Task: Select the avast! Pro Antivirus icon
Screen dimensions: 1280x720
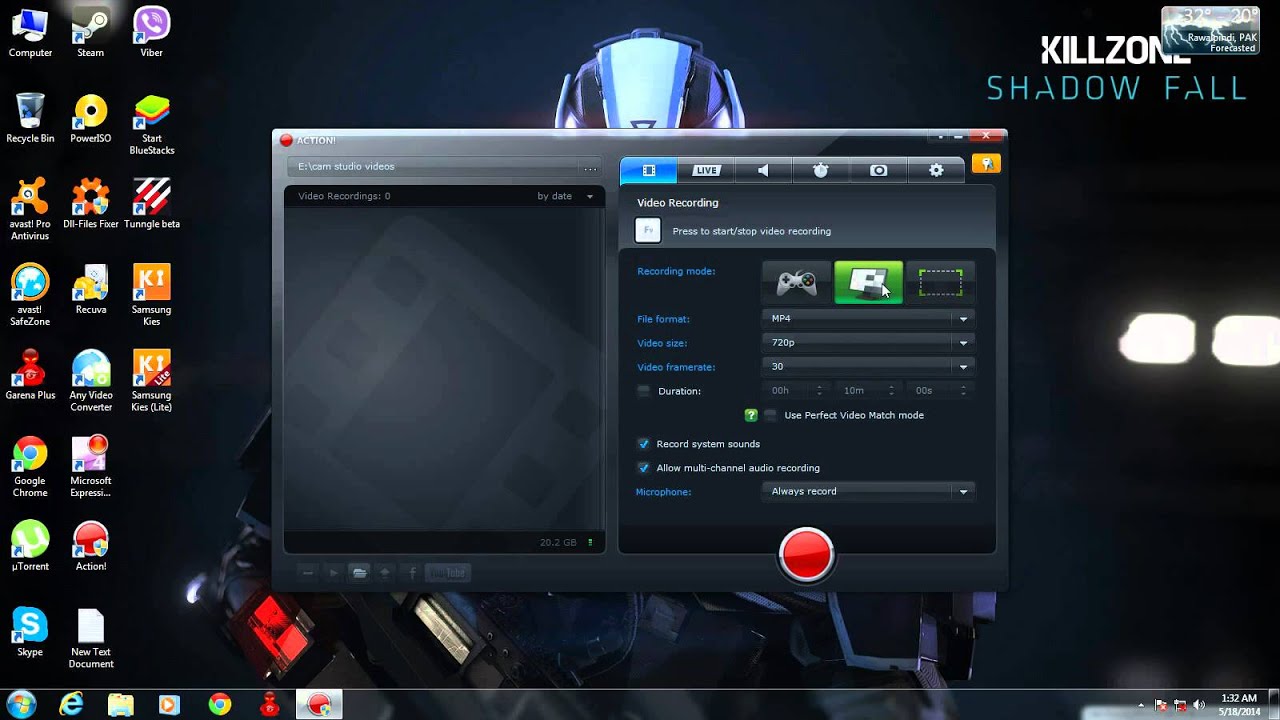Action: (x=30, y=209)
